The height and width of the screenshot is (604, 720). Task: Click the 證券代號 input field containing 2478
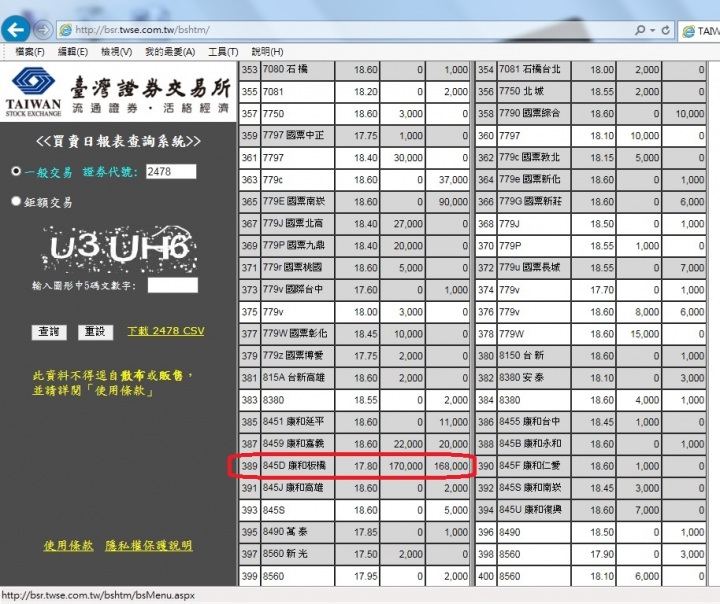tap(171, 171)
